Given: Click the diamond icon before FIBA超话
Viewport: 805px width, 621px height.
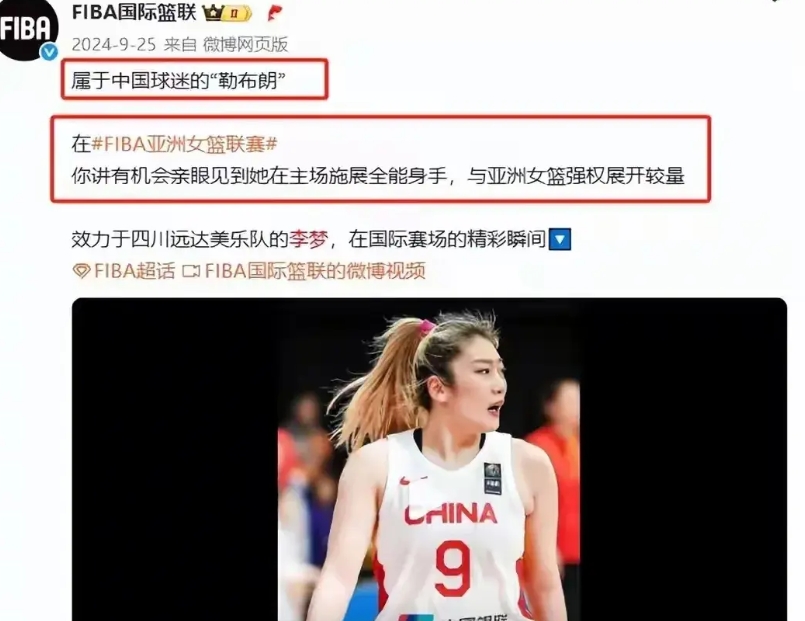Looking at the screenshot, I should tap(81, 271).
